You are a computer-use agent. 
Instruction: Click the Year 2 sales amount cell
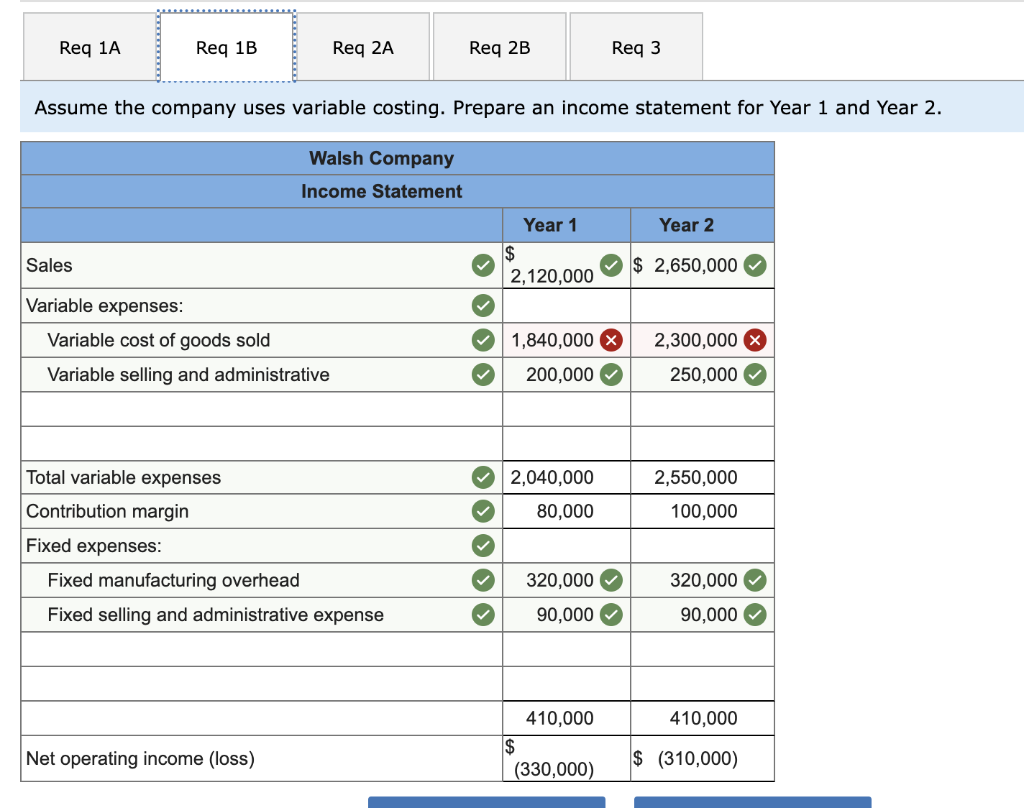[x=702, y=265]
